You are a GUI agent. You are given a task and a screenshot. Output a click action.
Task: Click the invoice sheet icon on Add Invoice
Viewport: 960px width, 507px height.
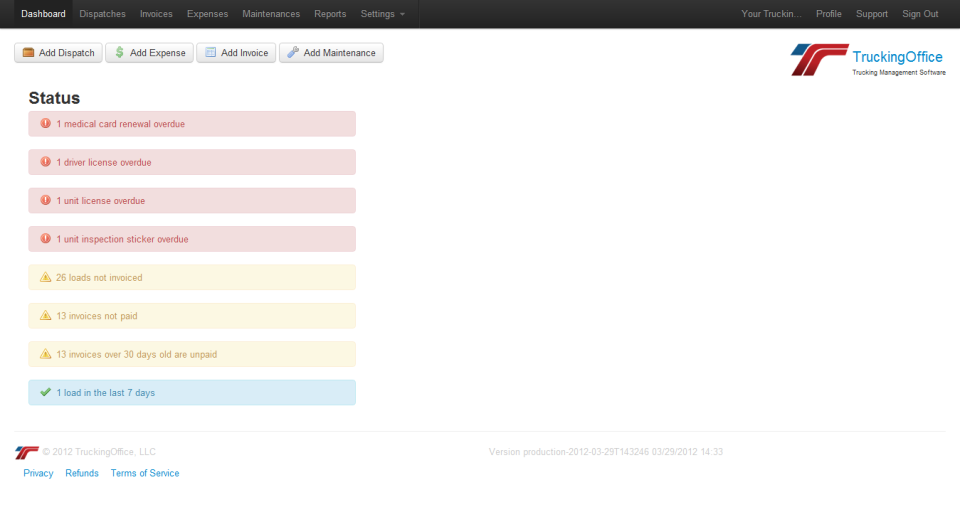click(211, 53)
